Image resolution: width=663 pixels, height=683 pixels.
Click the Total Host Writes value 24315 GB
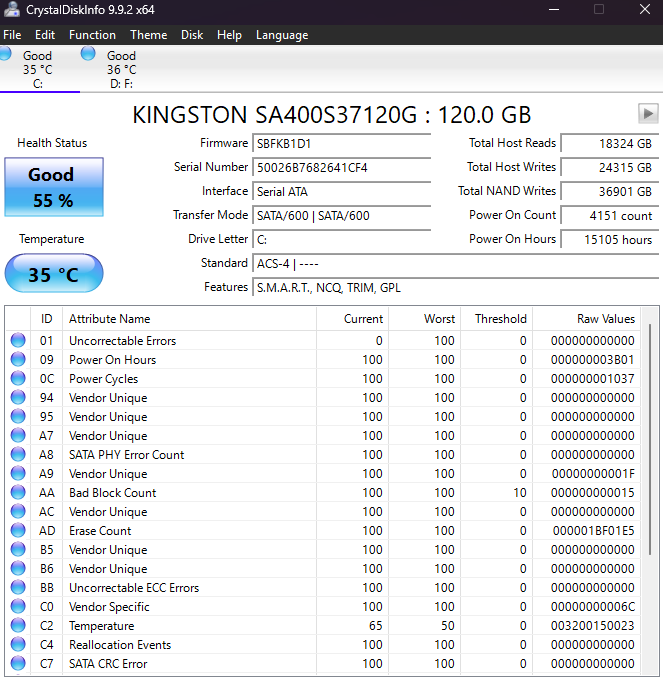pos(609,168)
